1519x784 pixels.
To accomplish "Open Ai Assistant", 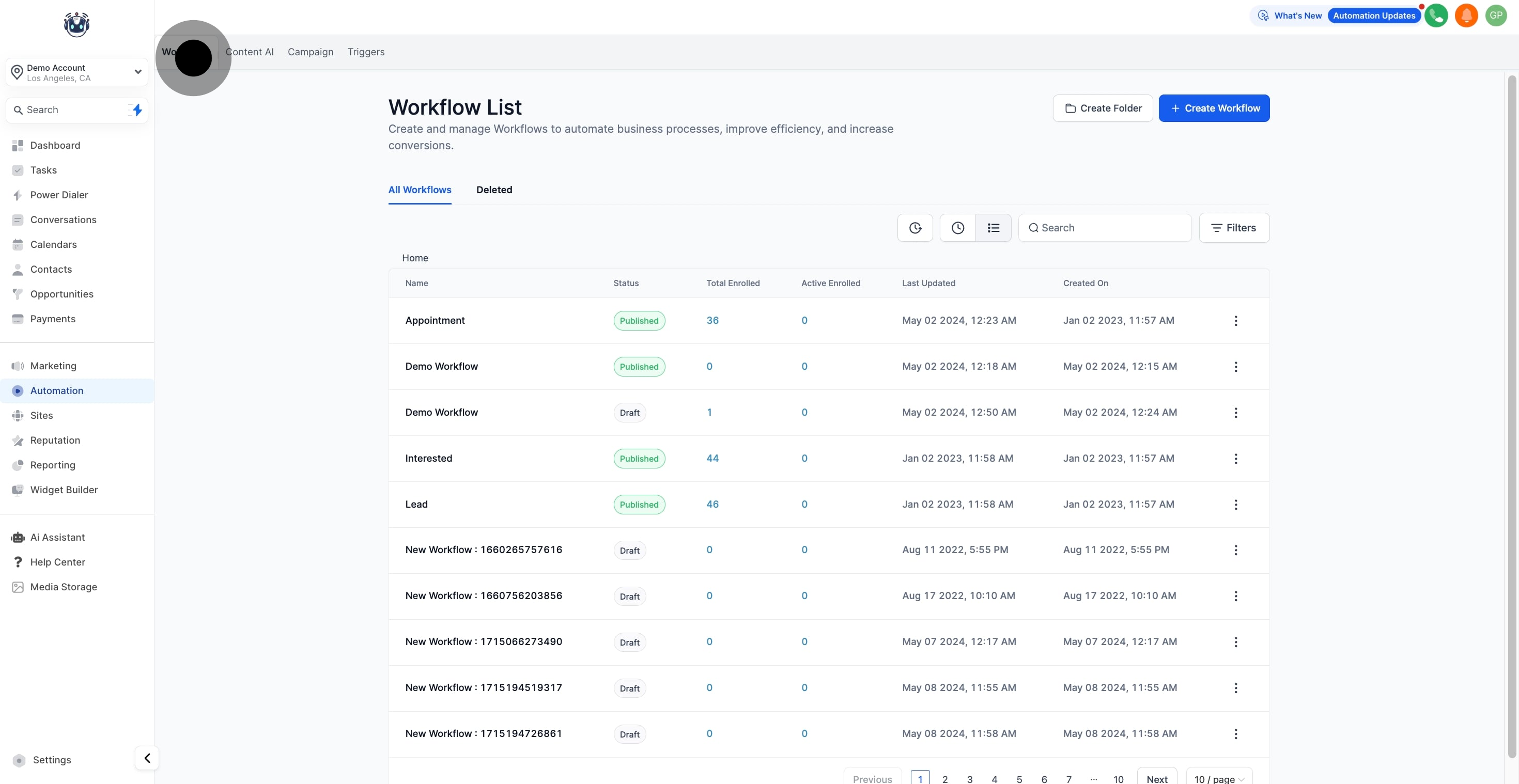I will [x=57, y=537].
